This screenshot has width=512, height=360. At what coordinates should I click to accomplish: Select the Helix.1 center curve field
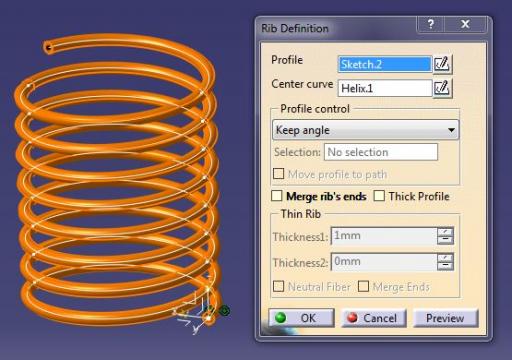[x=385, y=88]
